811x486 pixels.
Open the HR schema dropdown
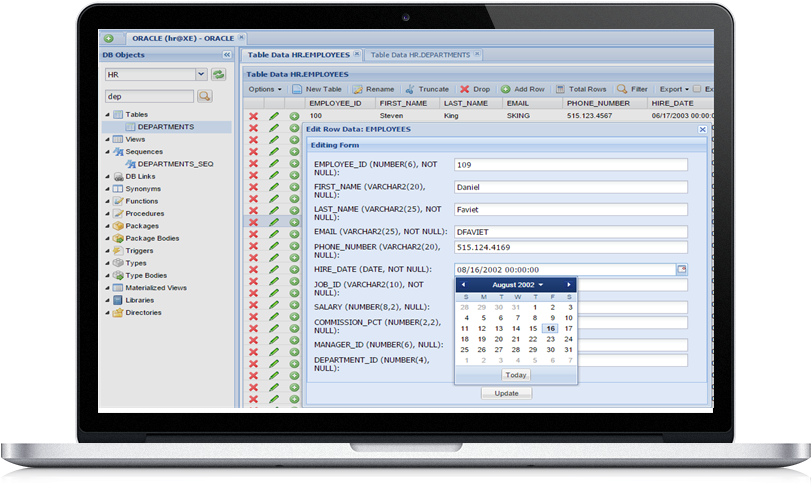201,74
